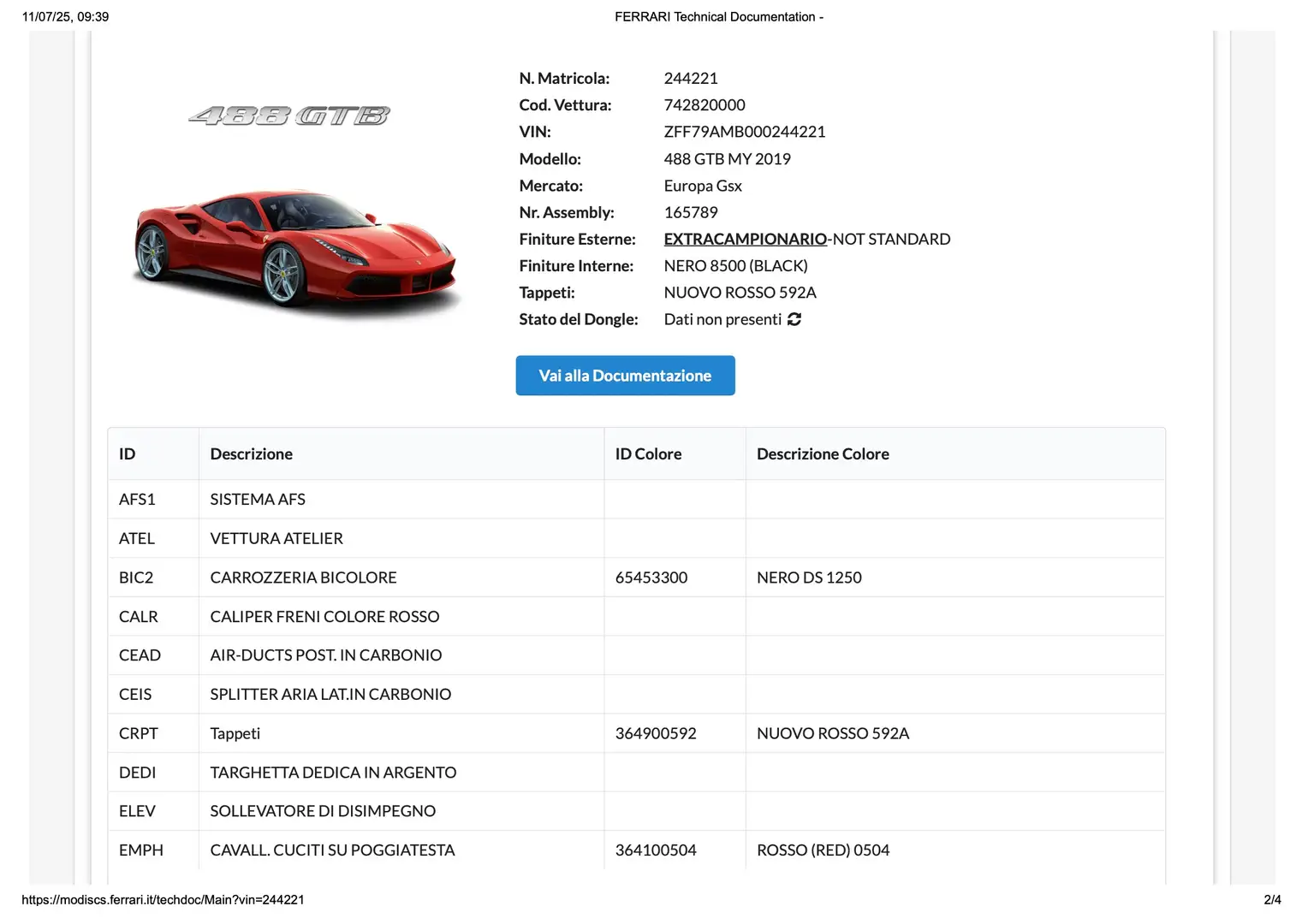Select TARGHETTA DEDICA IN ARGENTO cell
Screen dimensions: 1302x924
[x=401, y=773]
